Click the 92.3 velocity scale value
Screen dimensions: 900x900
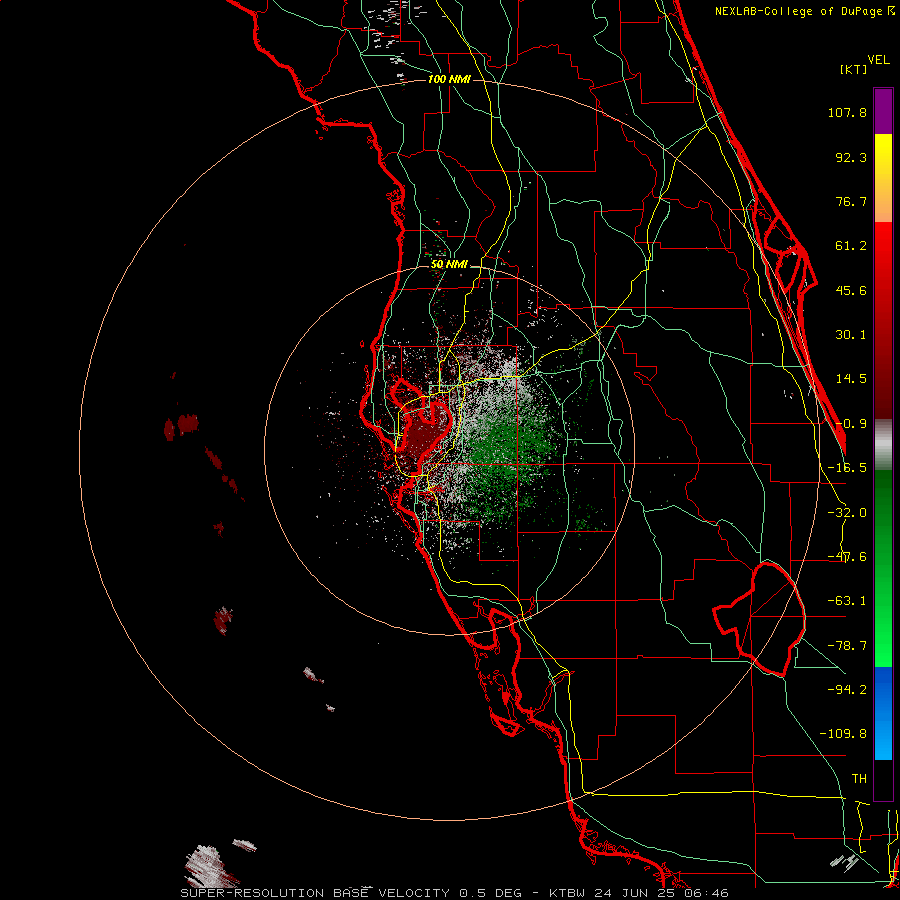click(x=851, y=157)
